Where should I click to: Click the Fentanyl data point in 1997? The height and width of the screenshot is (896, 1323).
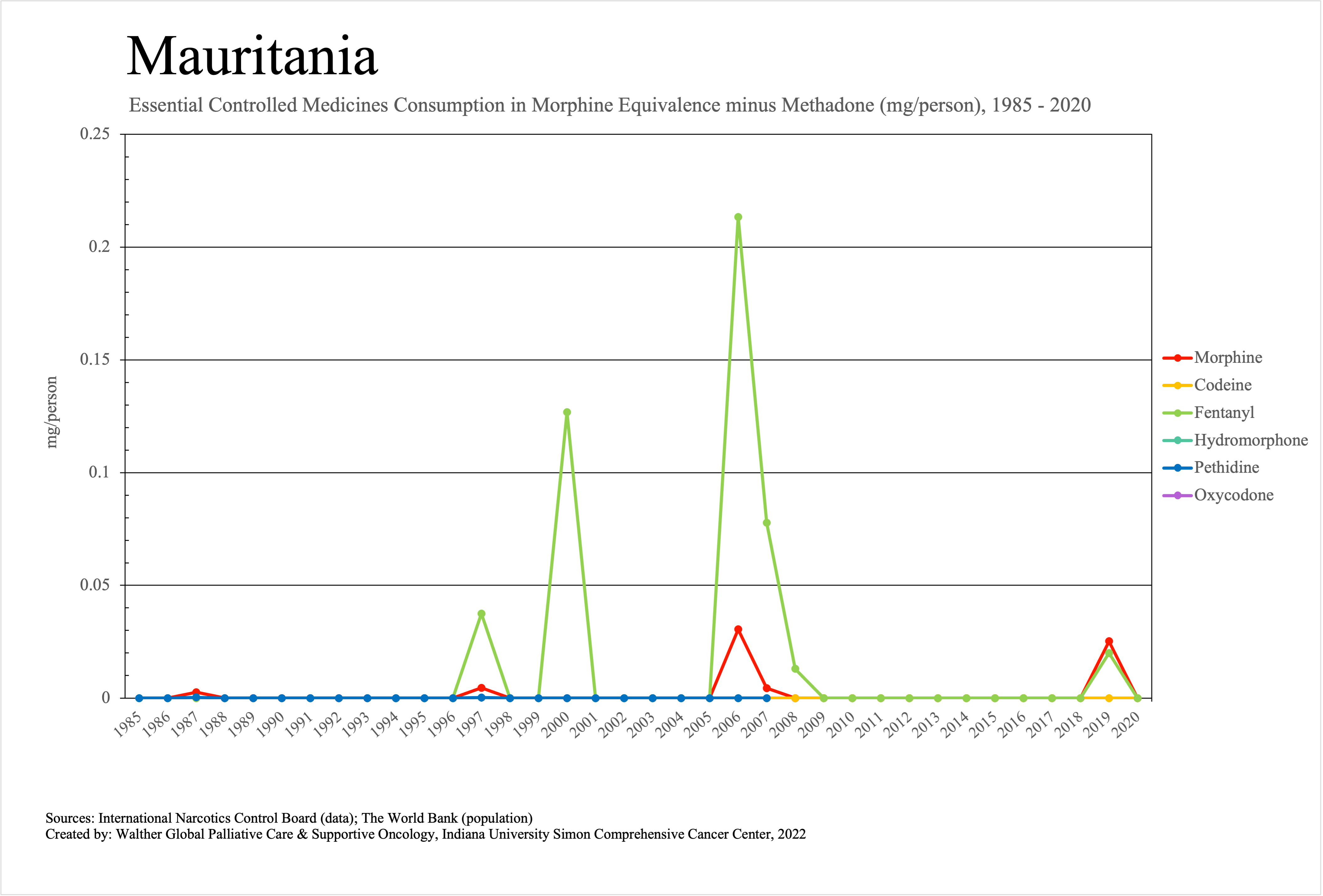click(482, 614)
